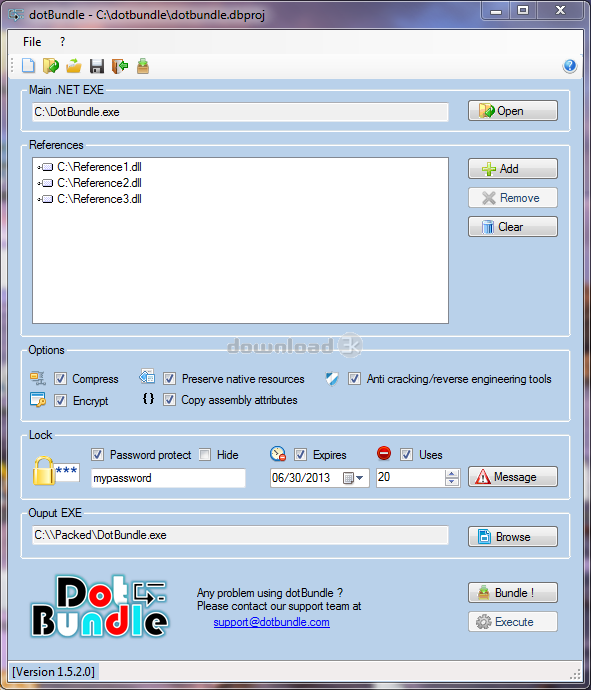Expand the C:\Reference1.dll tree node
The image size is (591, 690).
coord(39,167)
